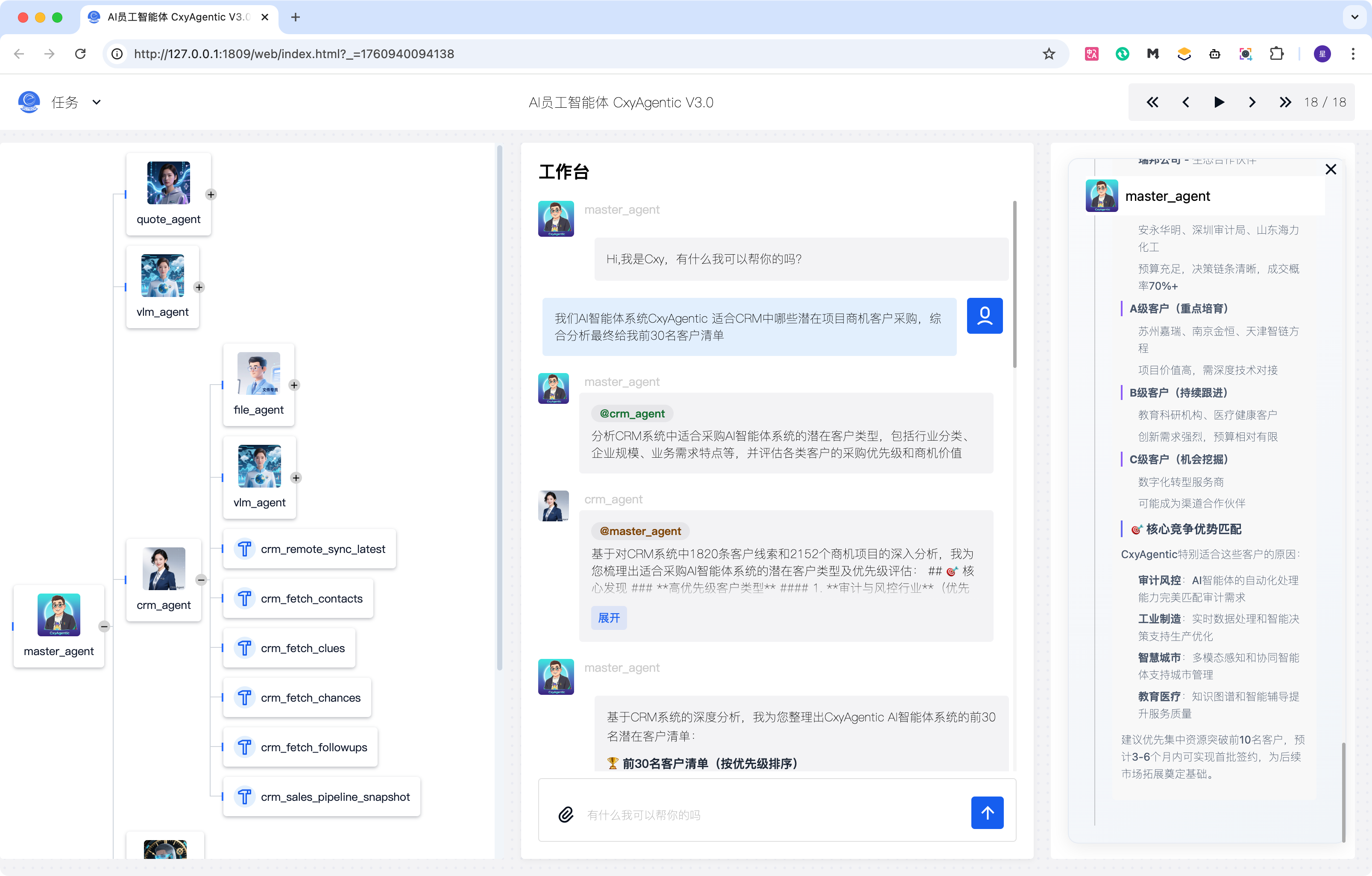
Task: Click the play button in step navigator
Action: click(1219, 102)
